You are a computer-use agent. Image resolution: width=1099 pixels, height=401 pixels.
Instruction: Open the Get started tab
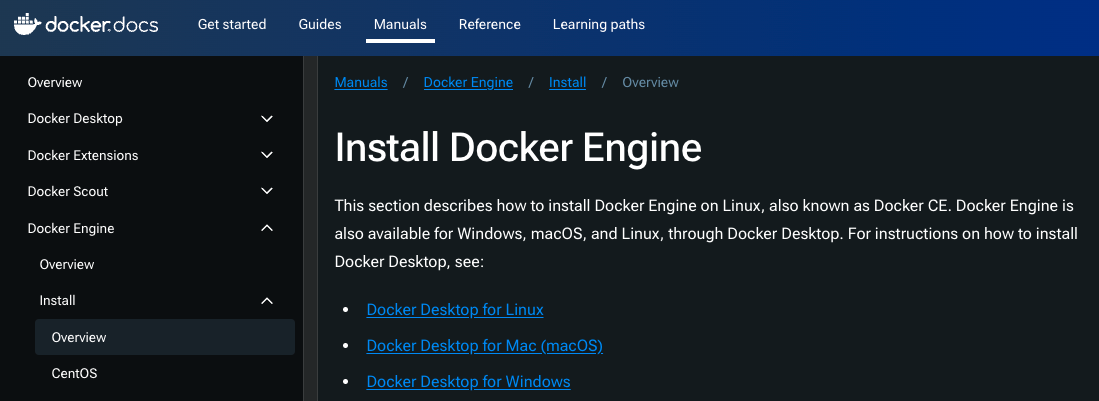click(x=232, y=25)
